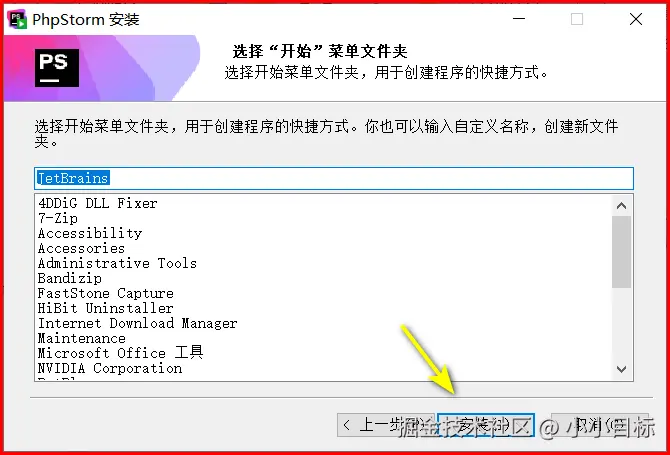Select the 4DDiG DLL Fixer folder
Image resolution: width=670 pixels, height=455 pixels.
coord(97,203)
